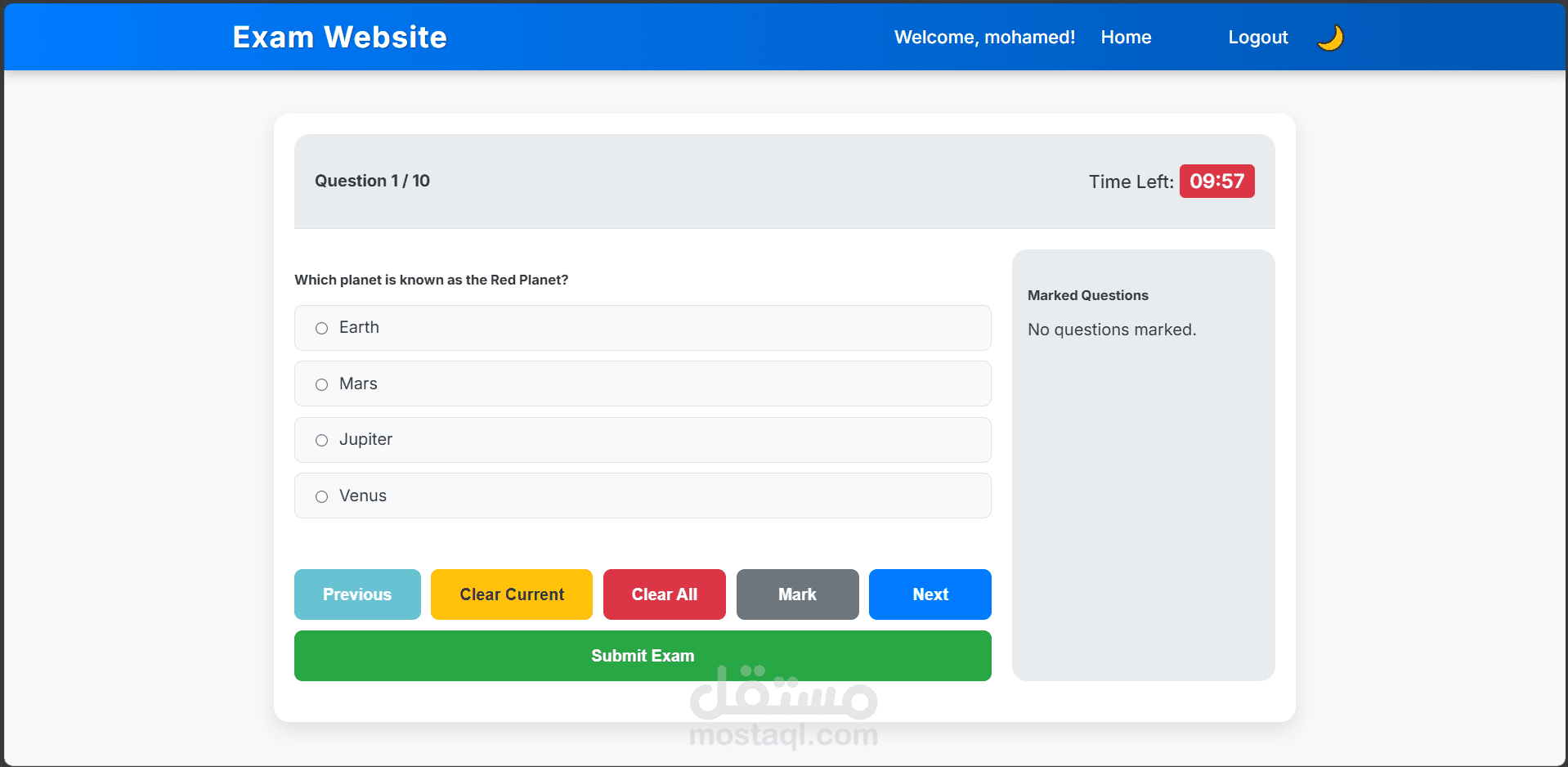1568x767 pixels.
Task: Click the red Clear All button
Action: tap(665, 594)
